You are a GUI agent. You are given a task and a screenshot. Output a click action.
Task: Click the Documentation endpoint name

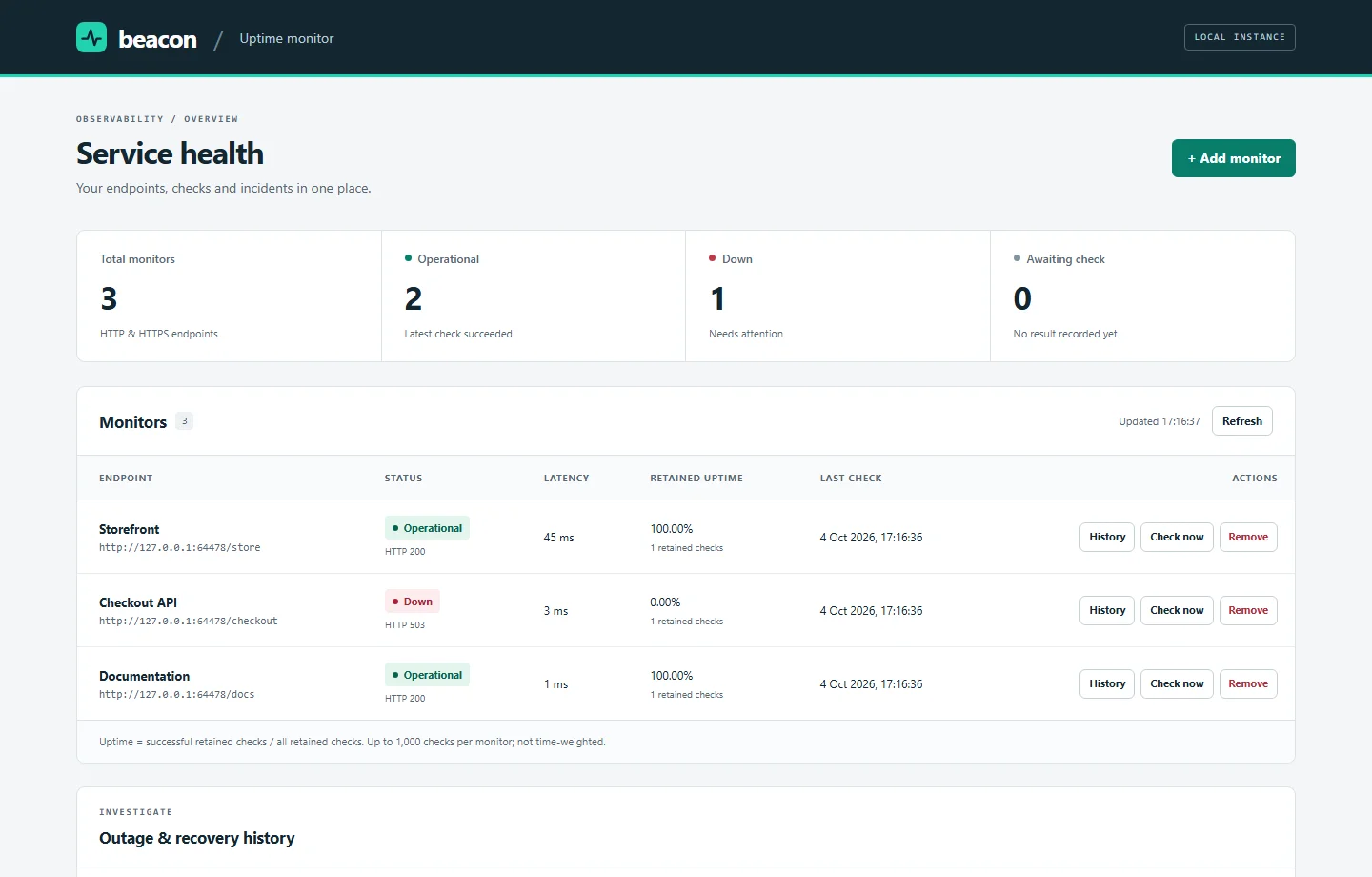click(145, 676)
